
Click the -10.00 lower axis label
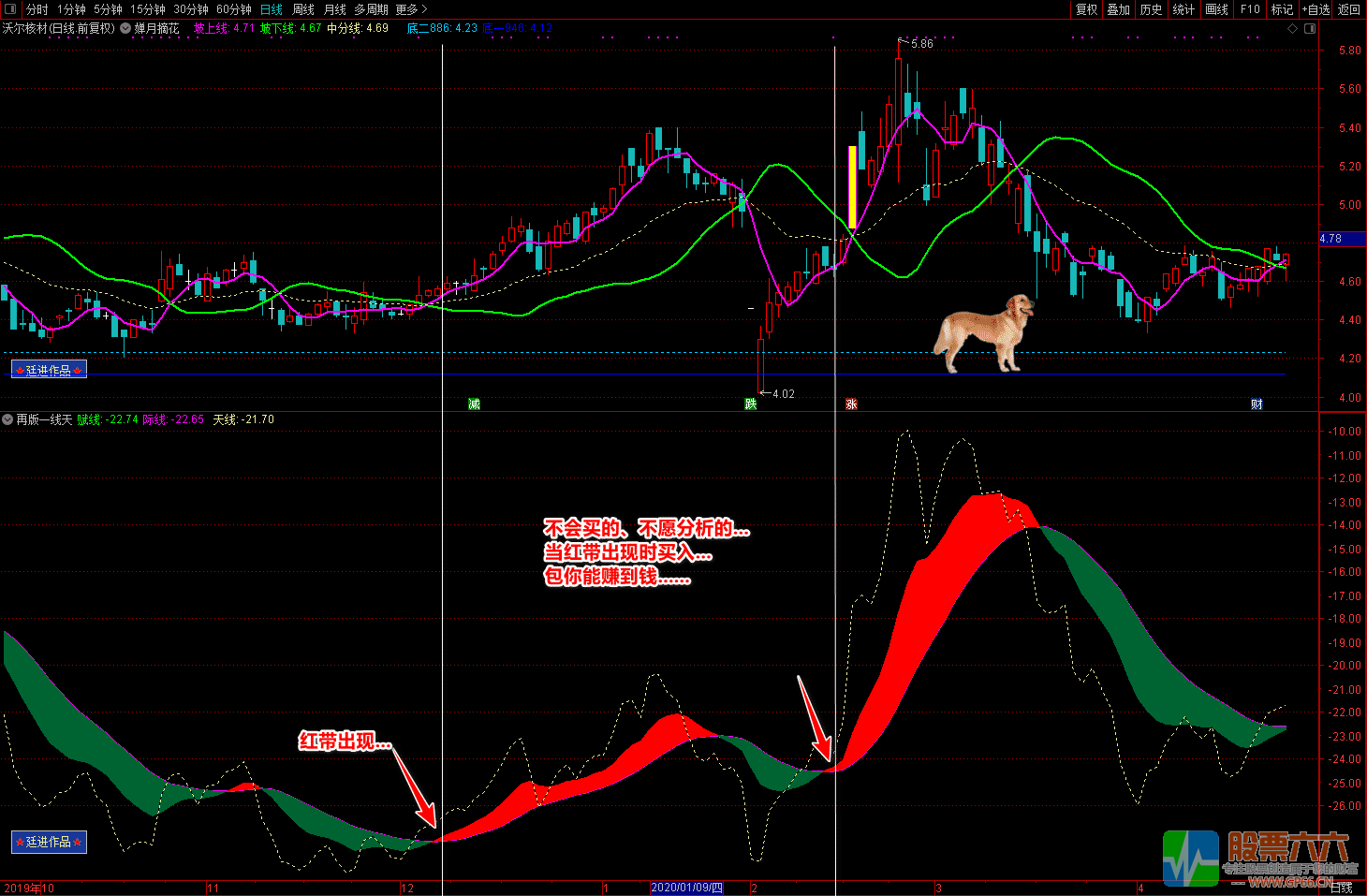coord(1346,432)
